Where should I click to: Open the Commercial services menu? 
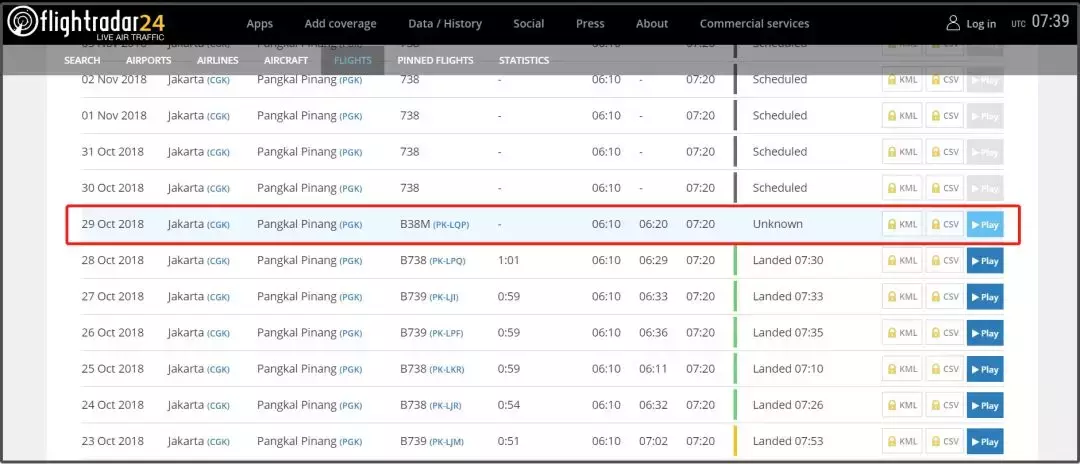(754, 24)
